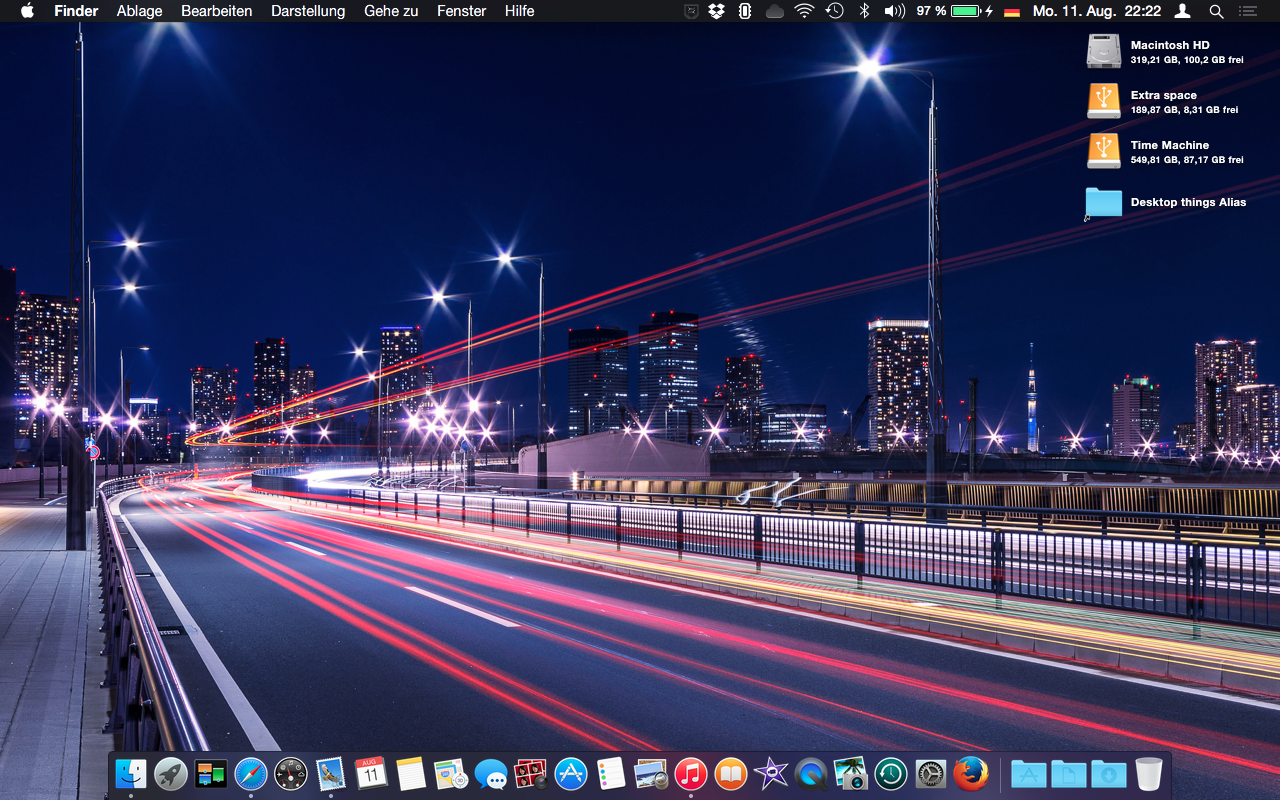Open the volume control in menu bar
This screenshot has width=1280, height=800.
(894, 11)
